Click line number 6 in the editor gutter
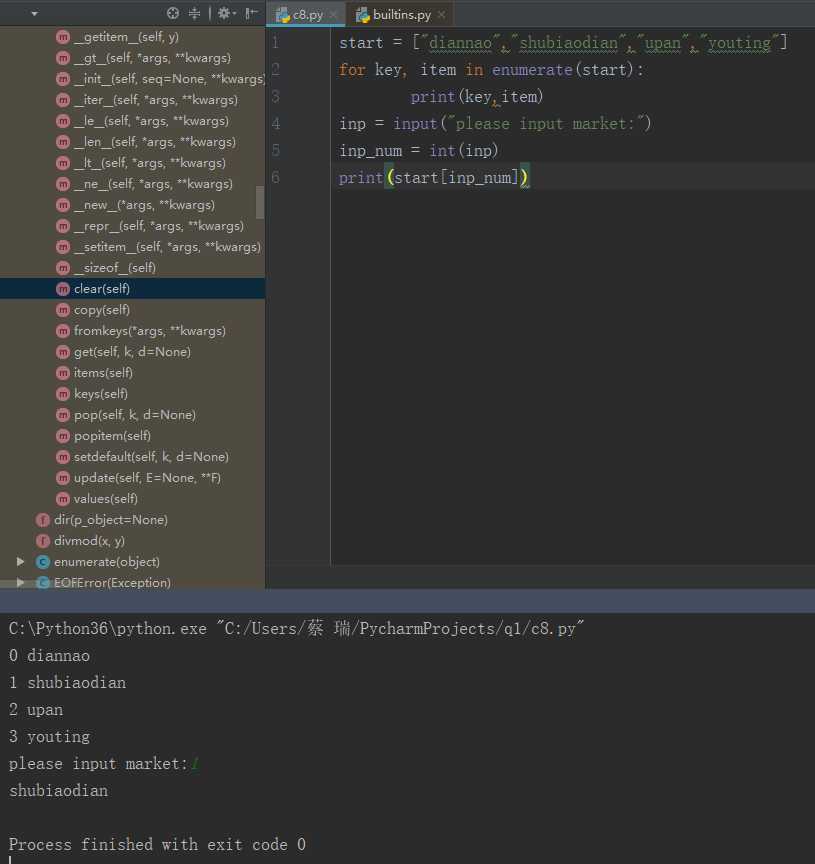Screen dimensions: 815x864 (x=276, y=177)
